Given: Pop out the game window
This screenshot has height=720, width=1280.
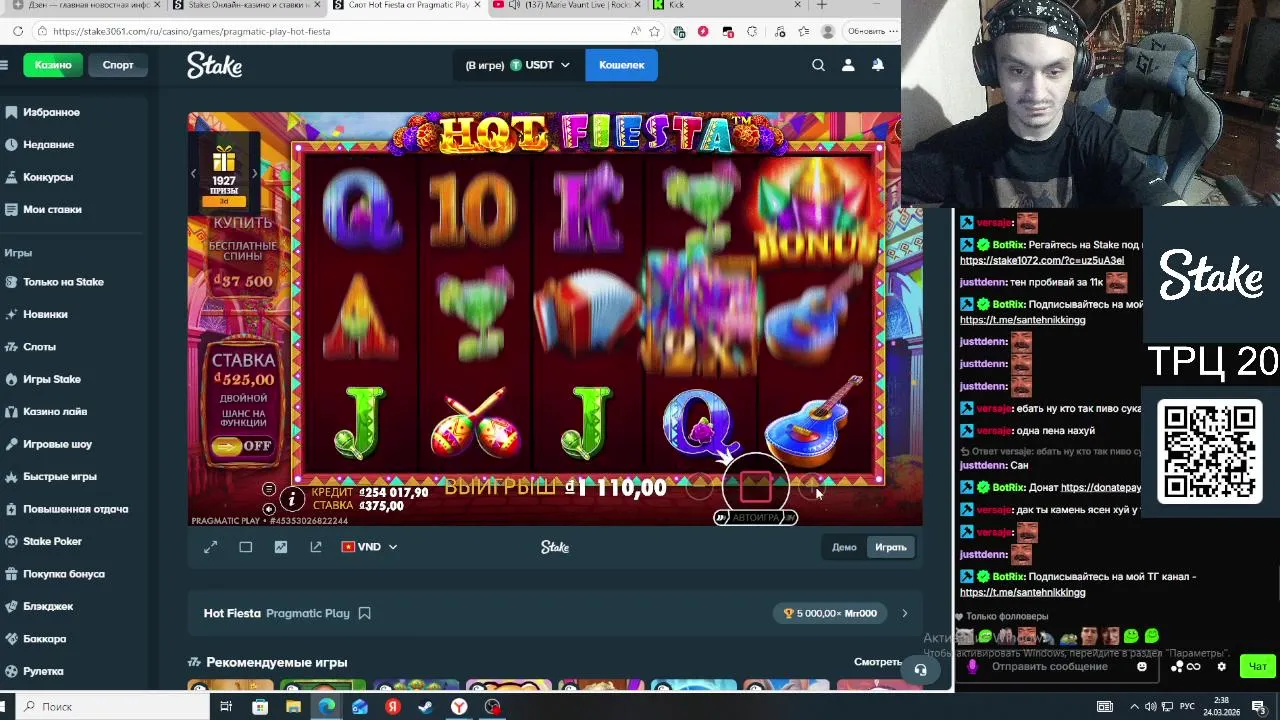Looking at the screenshot, I should pos(316,547).
